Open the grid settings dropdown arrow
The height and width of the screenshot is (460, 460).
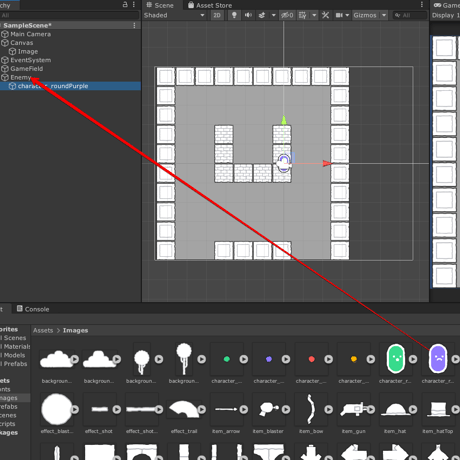click(x=314, y=15)
